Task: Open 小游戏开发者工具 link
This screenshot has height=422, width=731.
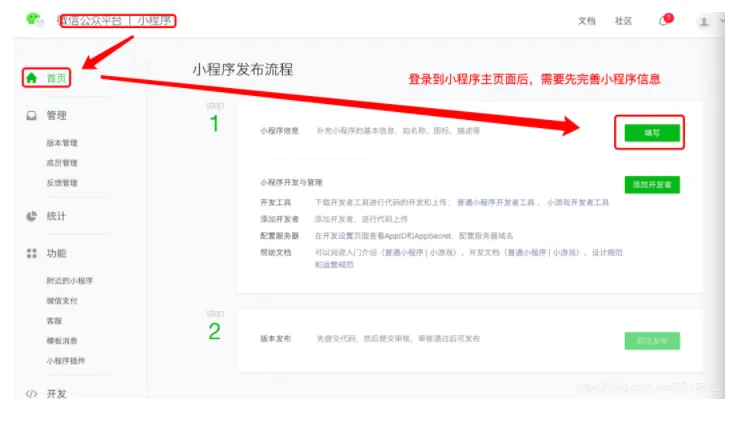Action: point(578,202)
